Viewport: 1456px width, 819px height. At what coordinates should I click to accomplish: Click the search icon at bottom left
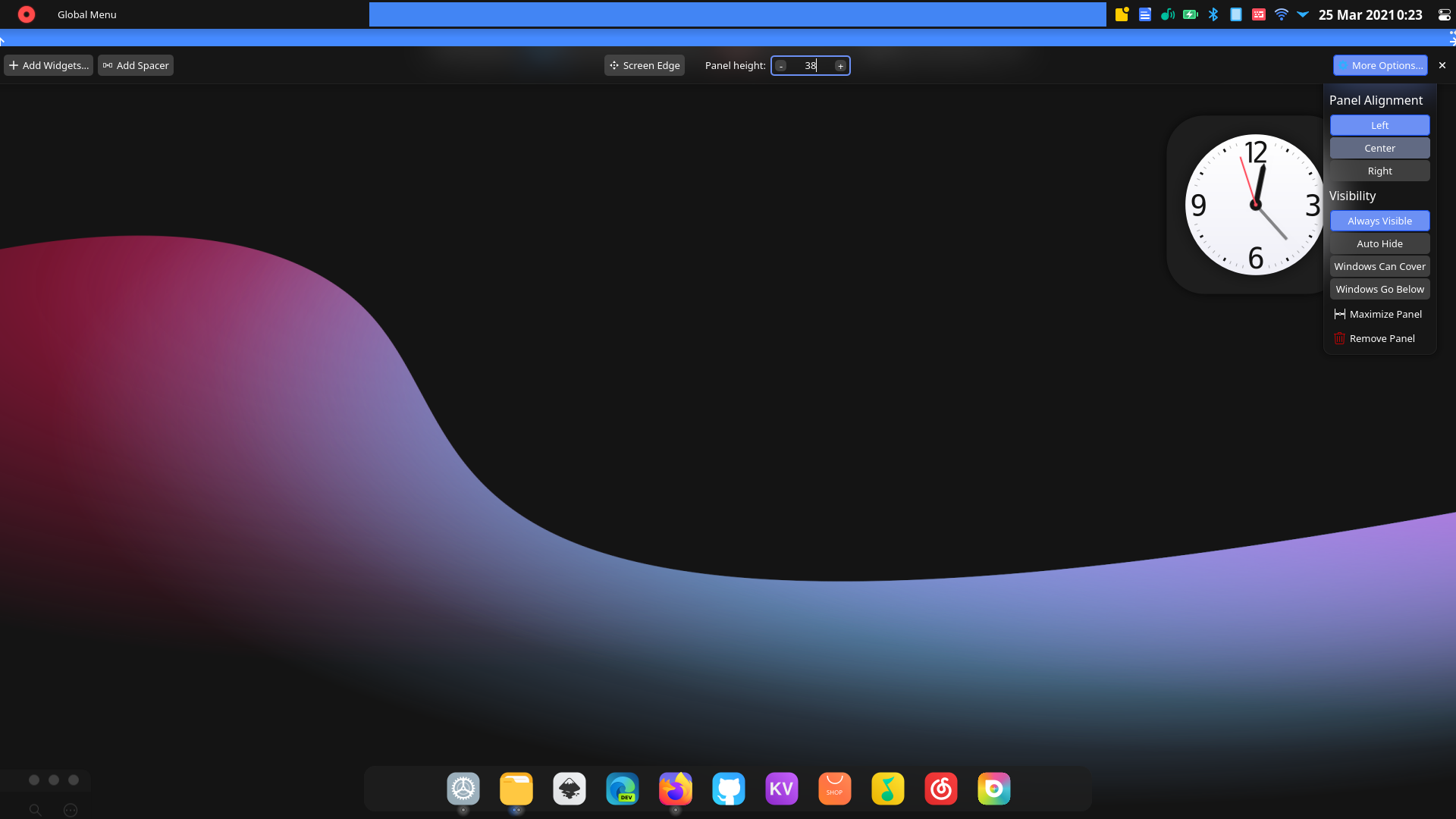click(x=35, y=810)
